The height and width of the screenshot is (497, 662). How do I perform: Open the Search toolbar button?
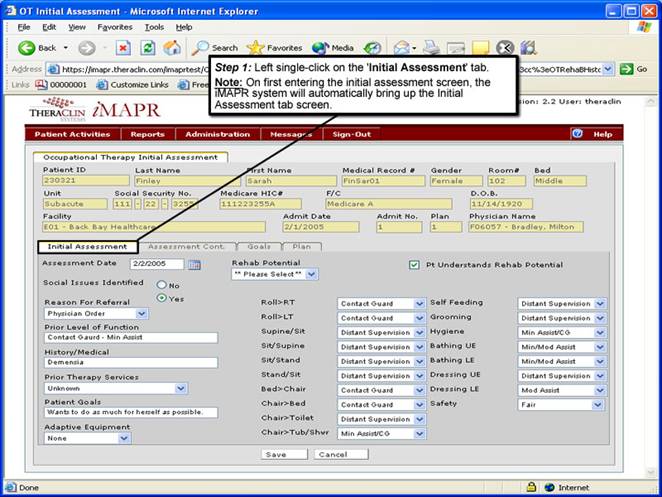pos(215,47)
